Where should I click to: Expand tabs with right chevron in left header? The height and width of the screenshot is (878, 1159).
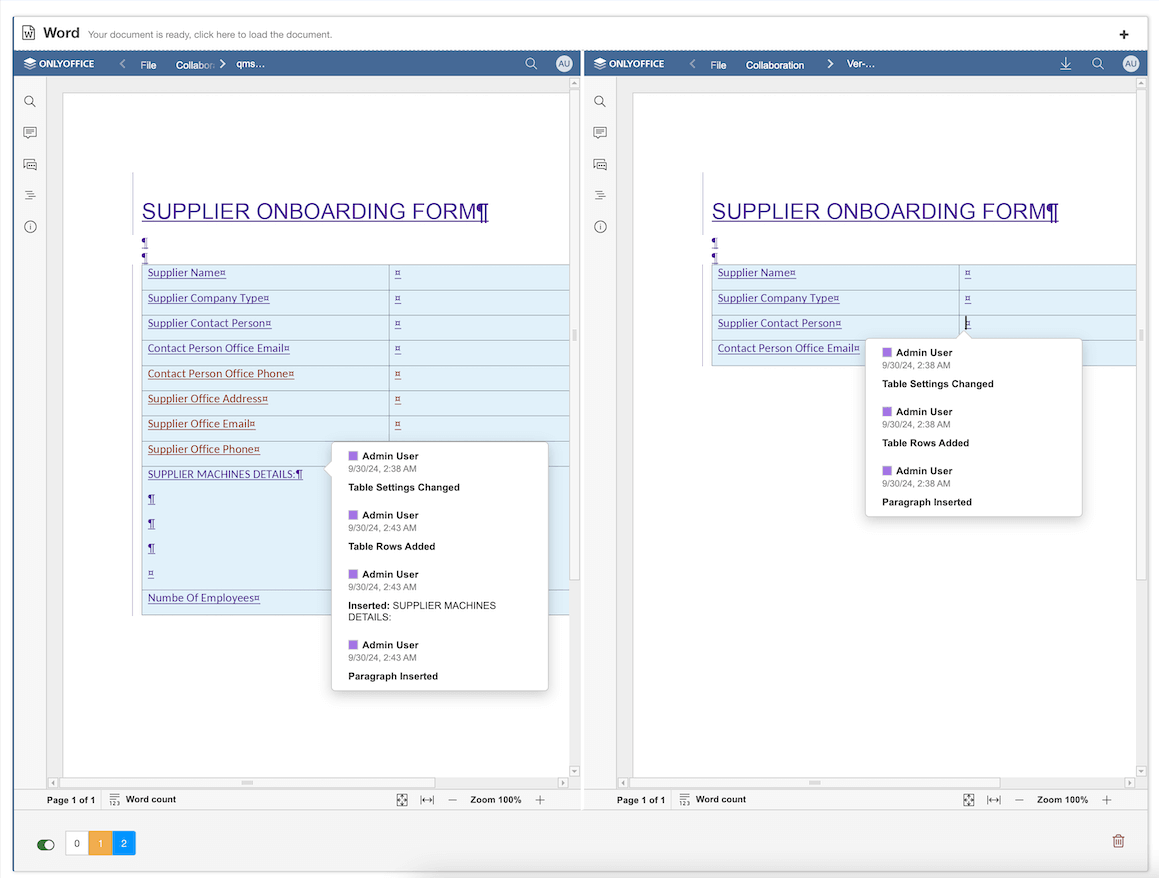pyautogui.click(x=222, y=64)
